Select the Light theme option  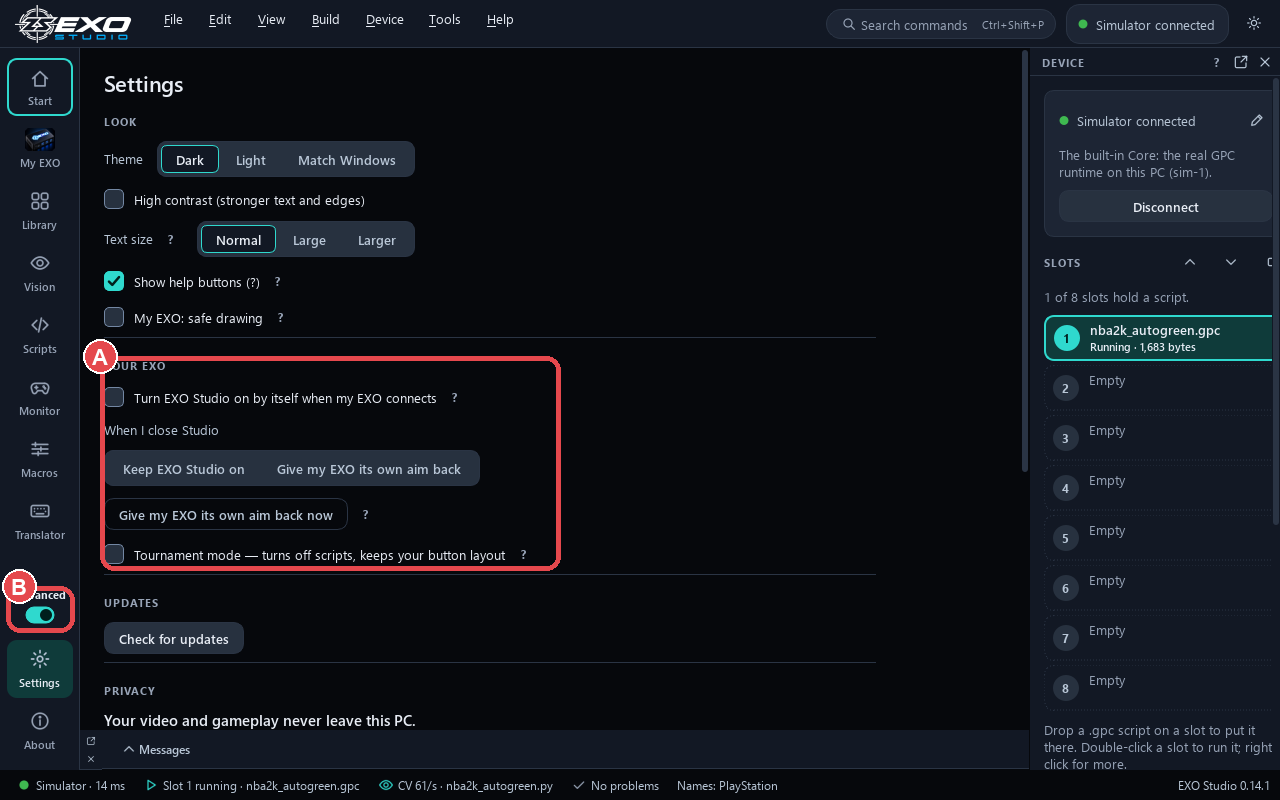[x=251, y=160]
